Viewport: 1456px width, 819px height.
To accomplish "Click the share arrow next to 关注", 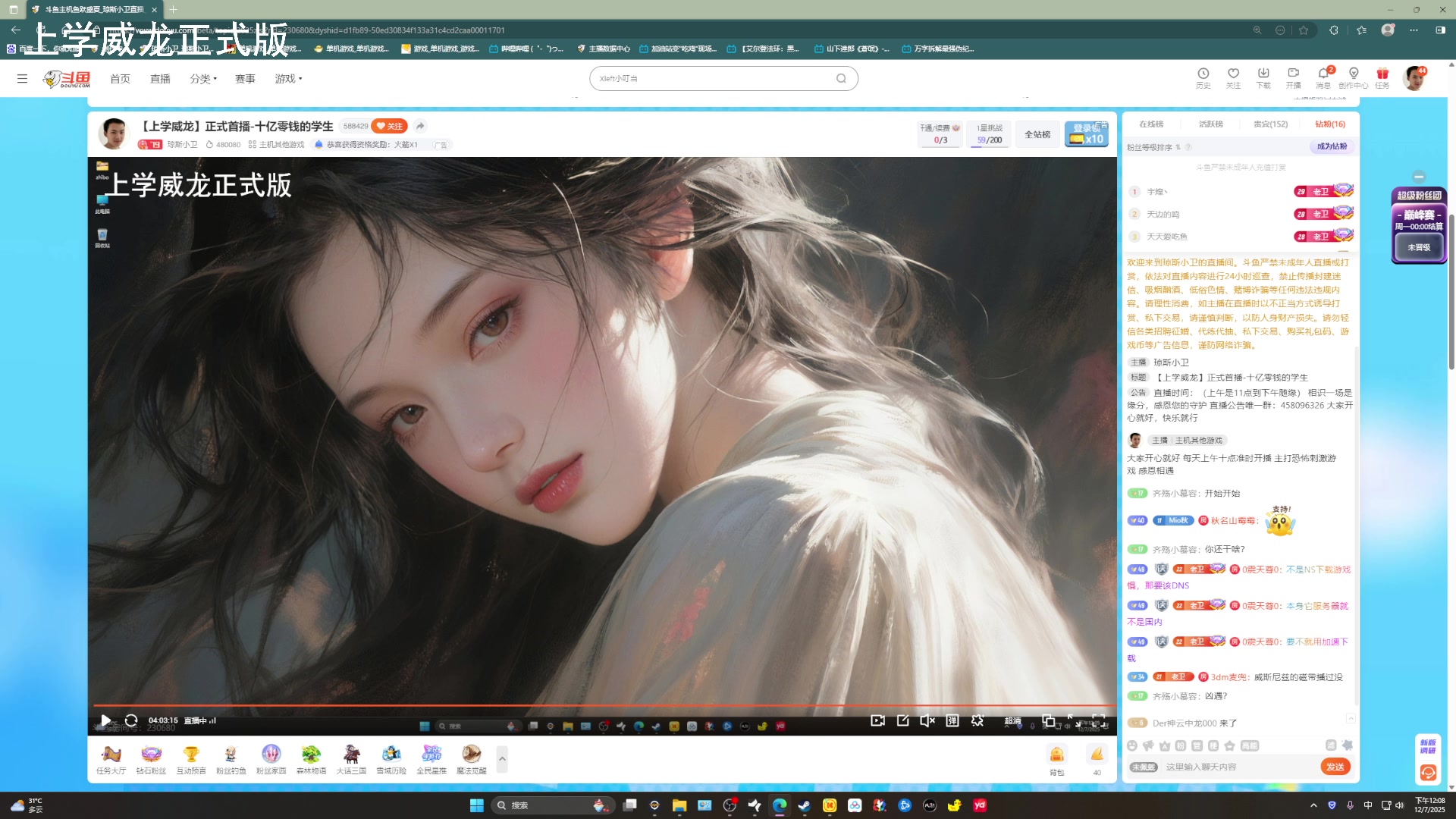I will tap(420, 126).
